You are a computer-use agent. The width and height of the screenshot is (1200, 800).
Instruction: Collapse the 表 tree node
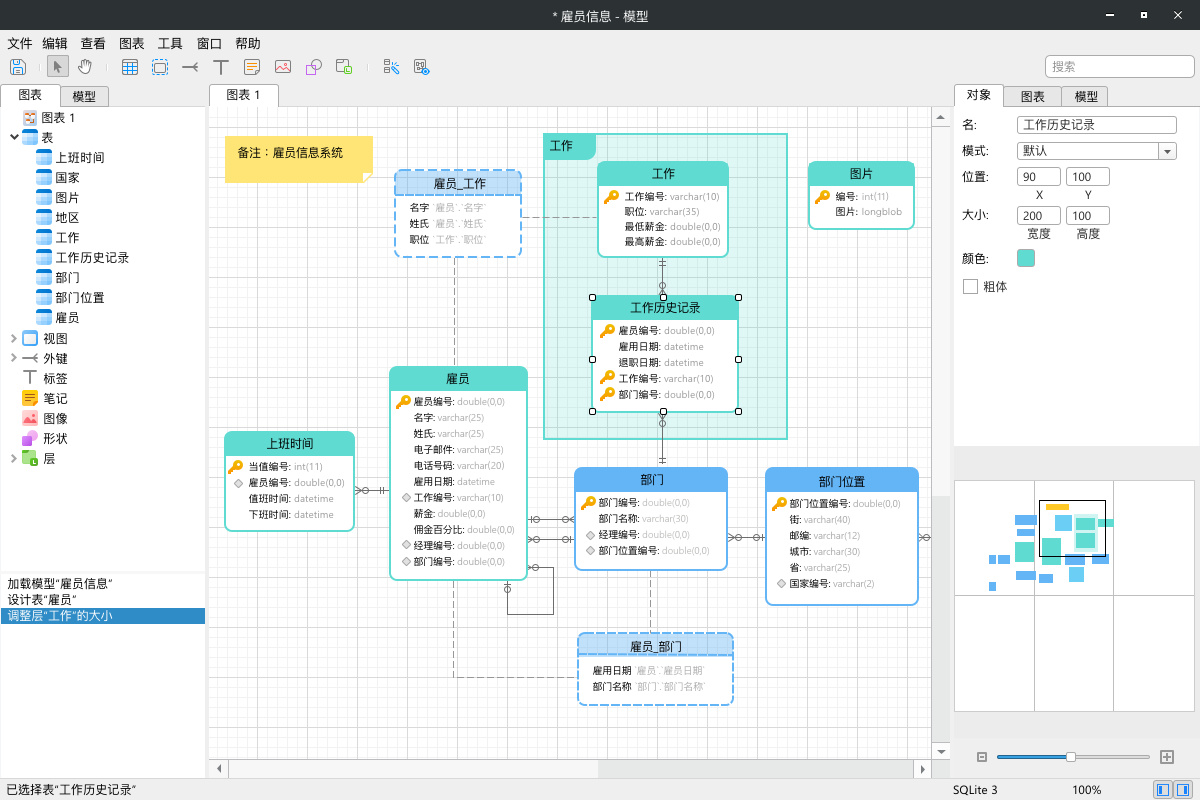[14, 137]
